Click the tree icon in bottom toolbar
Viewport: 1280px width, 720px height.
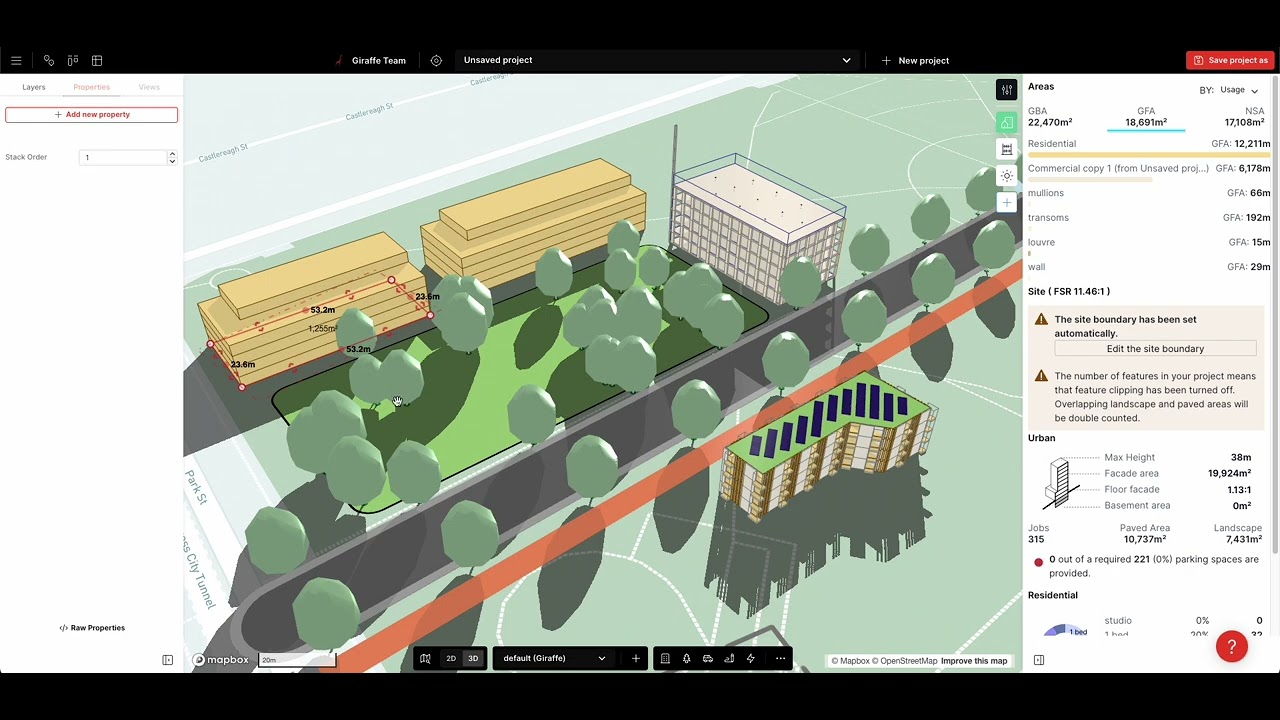point(686,658)
